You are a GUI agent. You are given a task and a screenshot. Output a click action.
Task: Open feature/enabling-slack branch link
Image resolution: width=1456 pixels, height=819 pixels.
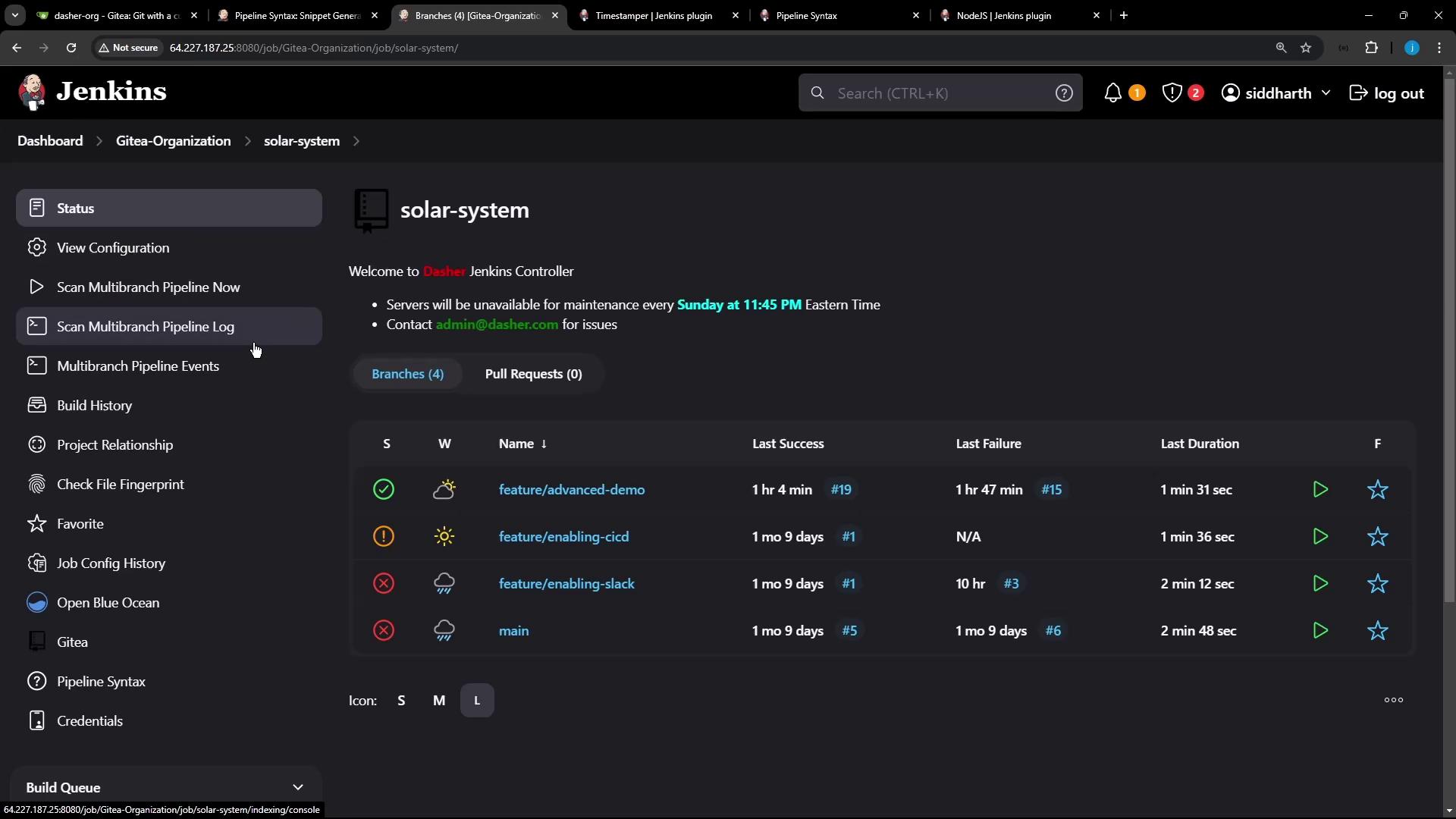566,584
